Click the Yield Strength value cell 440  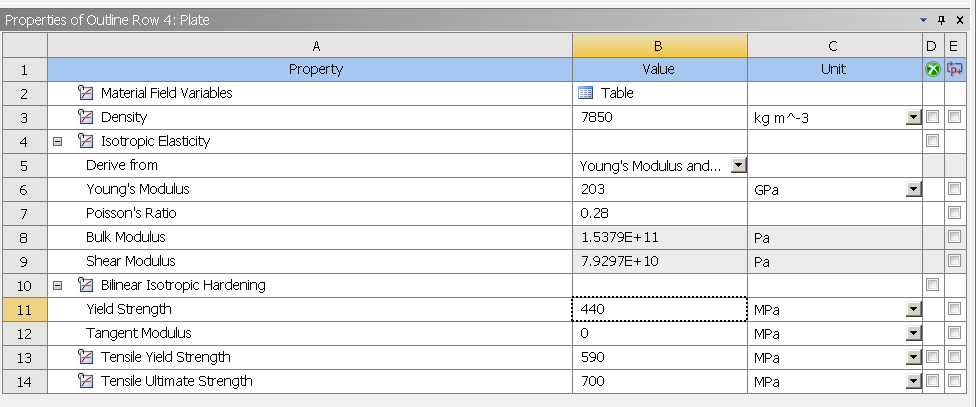click(660, 309)
